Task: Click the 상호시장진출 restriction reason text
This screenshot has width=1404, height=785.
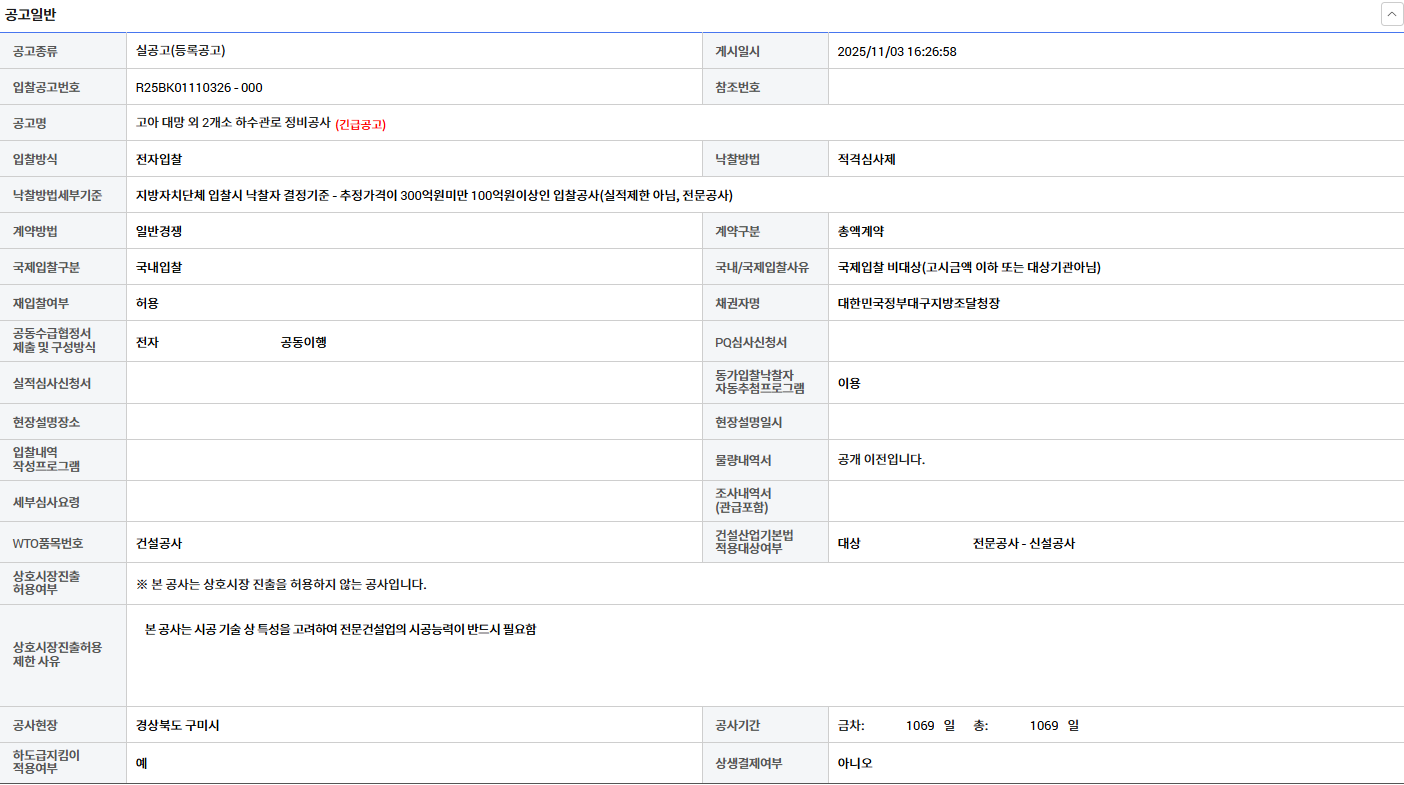Action: point(340,629)
